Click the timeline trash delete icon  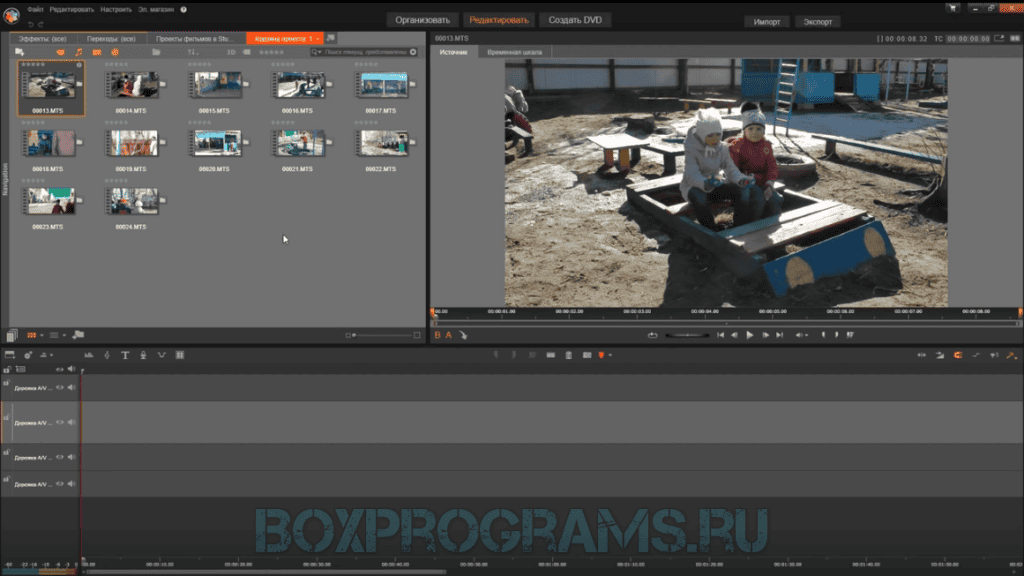tap(569, 355)
